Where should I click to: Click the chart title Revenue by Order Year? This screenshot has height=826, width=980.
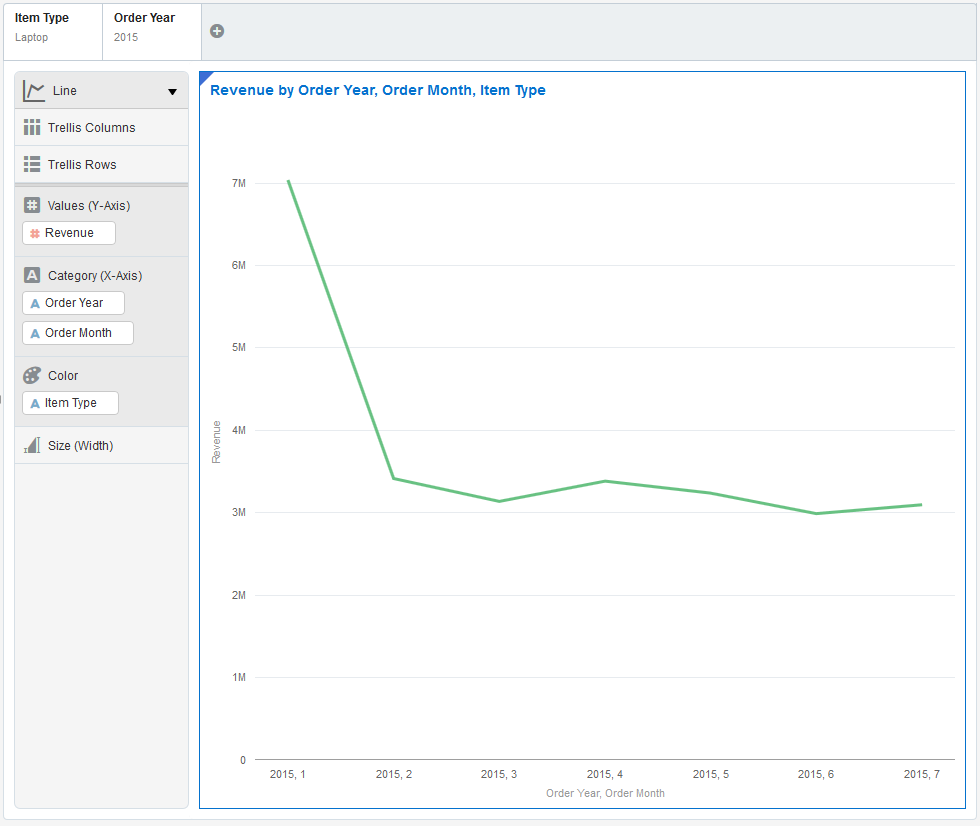pos(378,90)
